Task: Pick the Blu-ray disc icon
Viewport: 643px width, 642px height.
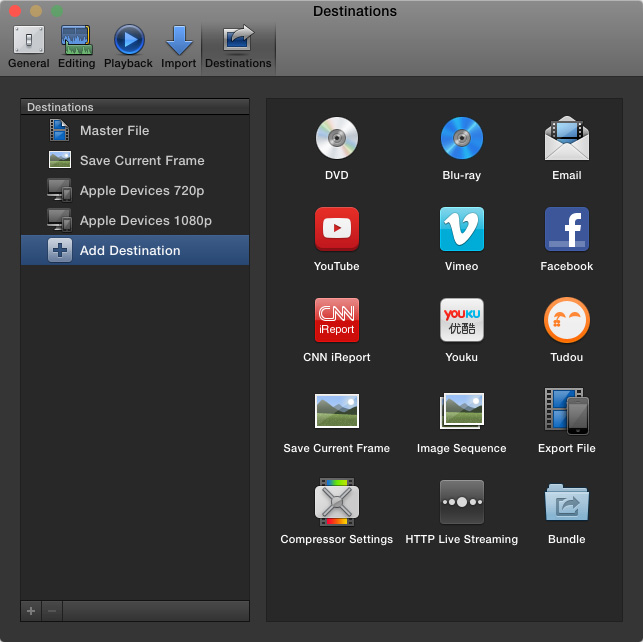Action: (x=462, y=138)
